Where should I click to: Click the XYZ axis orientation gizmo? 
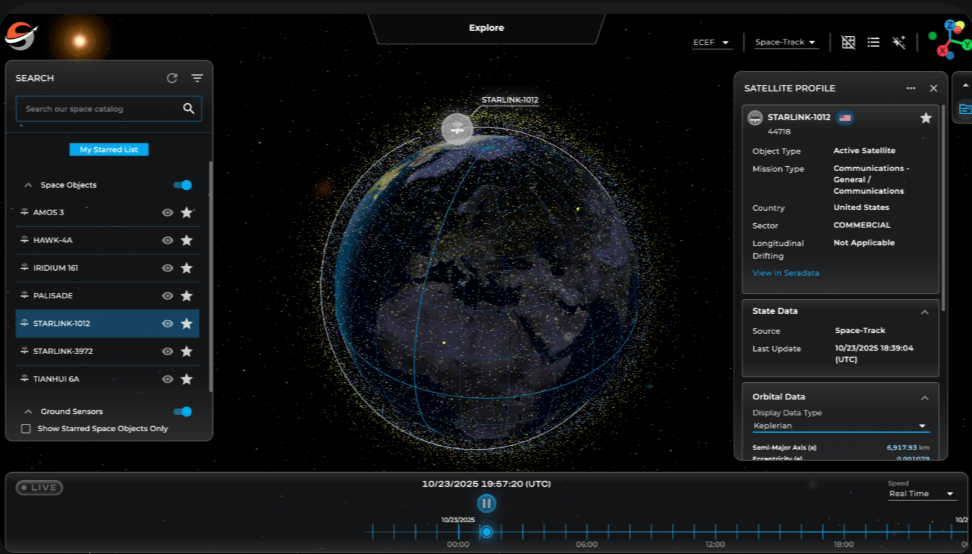click(x=950, y=38)
